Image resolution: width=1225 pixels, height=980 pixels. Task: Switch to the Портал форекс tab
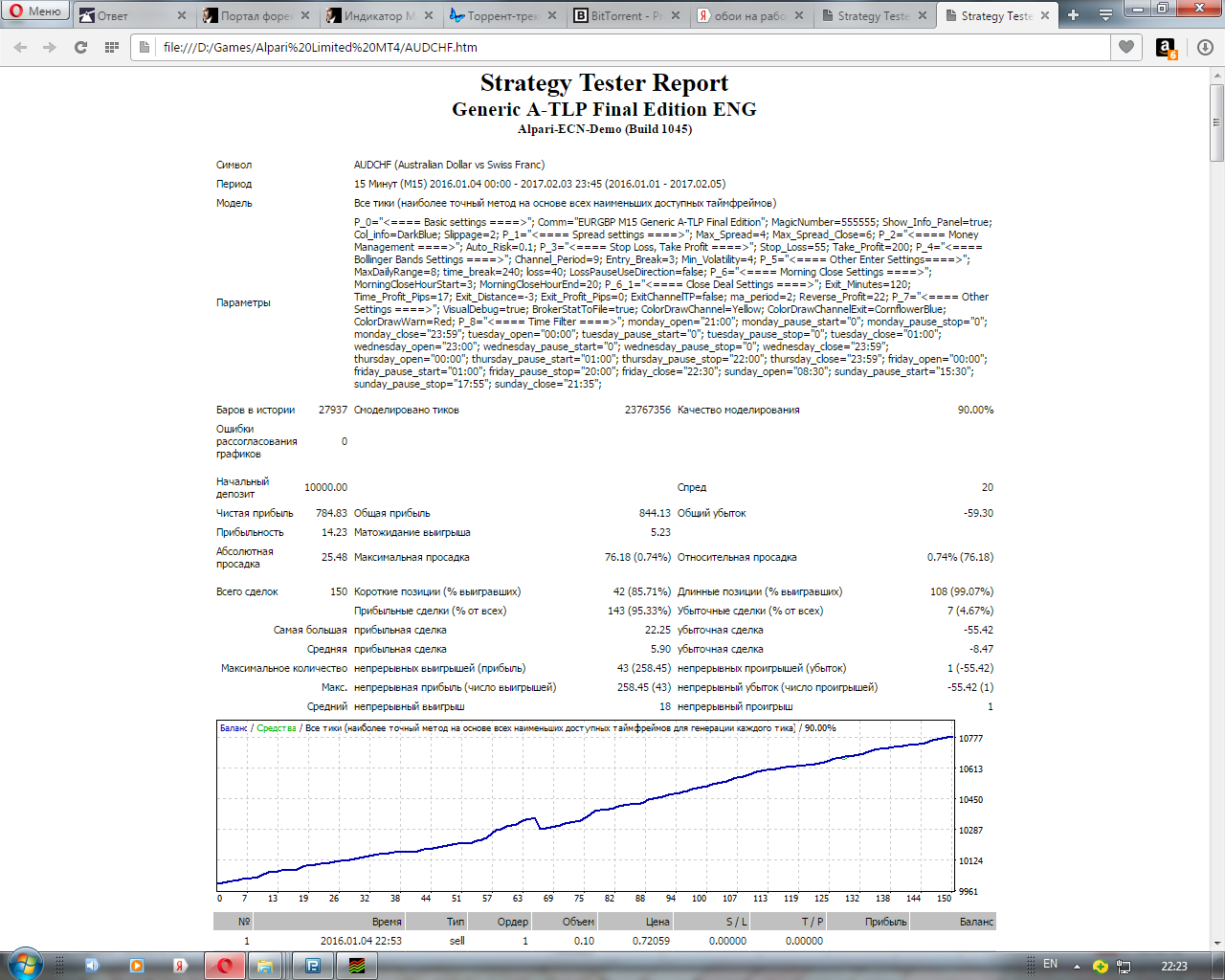point(256,15)
